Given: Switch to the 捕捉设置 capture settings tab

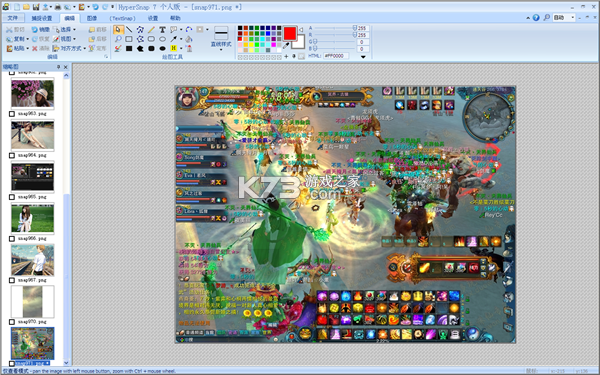Looking at the screenshot, I should [42, 18].
